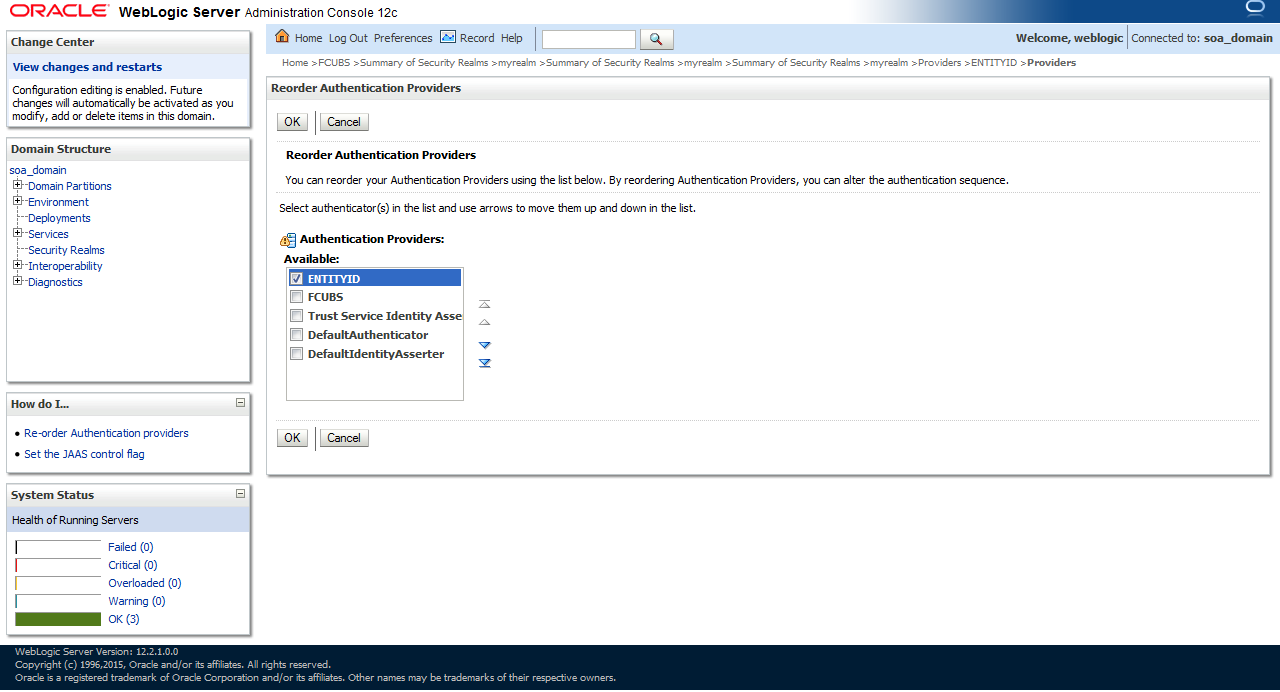
Task: Click the Record icon in toolbar
Action: 448,37
